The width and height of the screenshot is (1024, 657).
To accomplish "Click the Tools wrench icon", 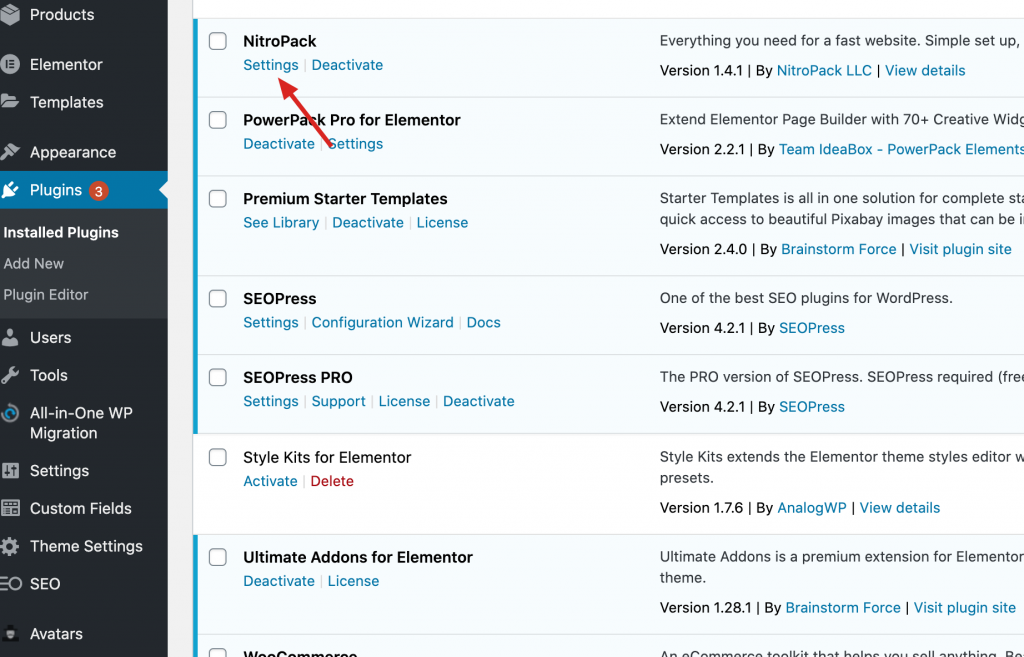I will [10, 375].
